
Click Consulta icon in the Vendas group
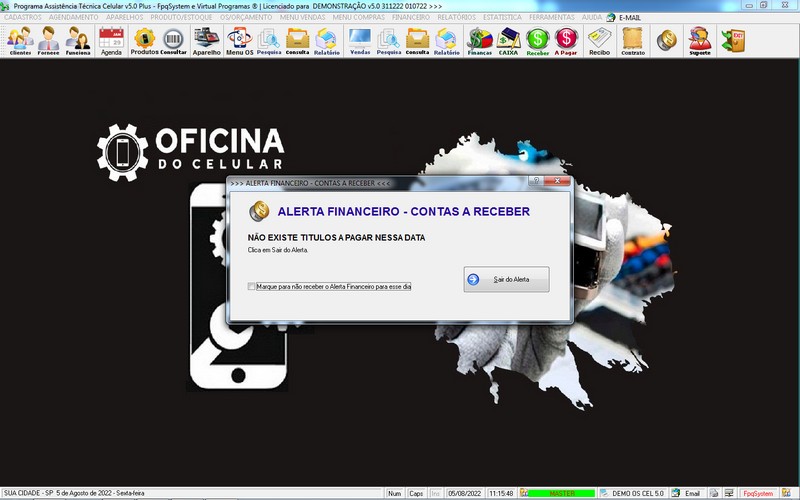pyautogui.click(x=417, y=41)
